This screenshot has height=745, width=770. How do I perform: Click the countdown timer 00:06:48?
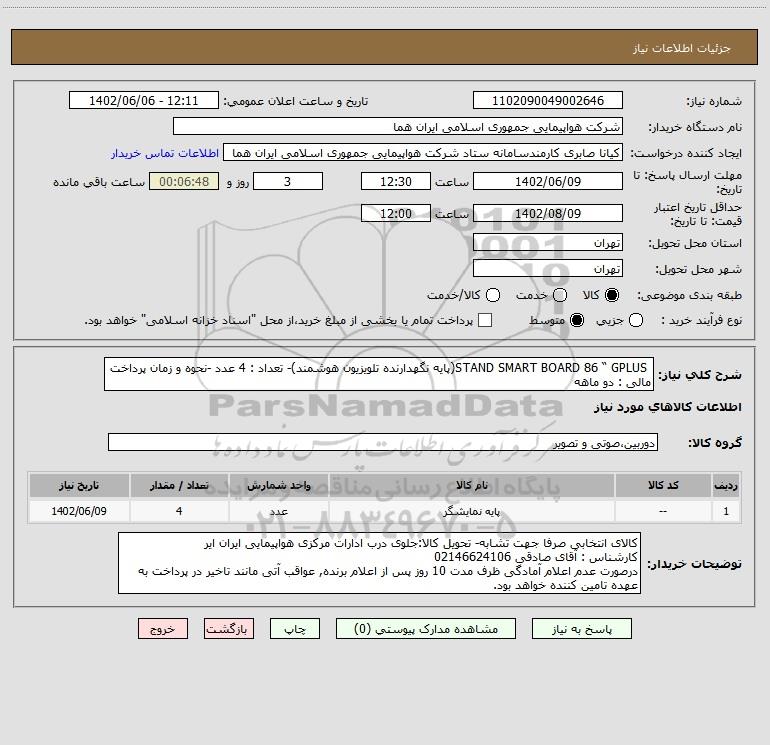tap(184, 181)
